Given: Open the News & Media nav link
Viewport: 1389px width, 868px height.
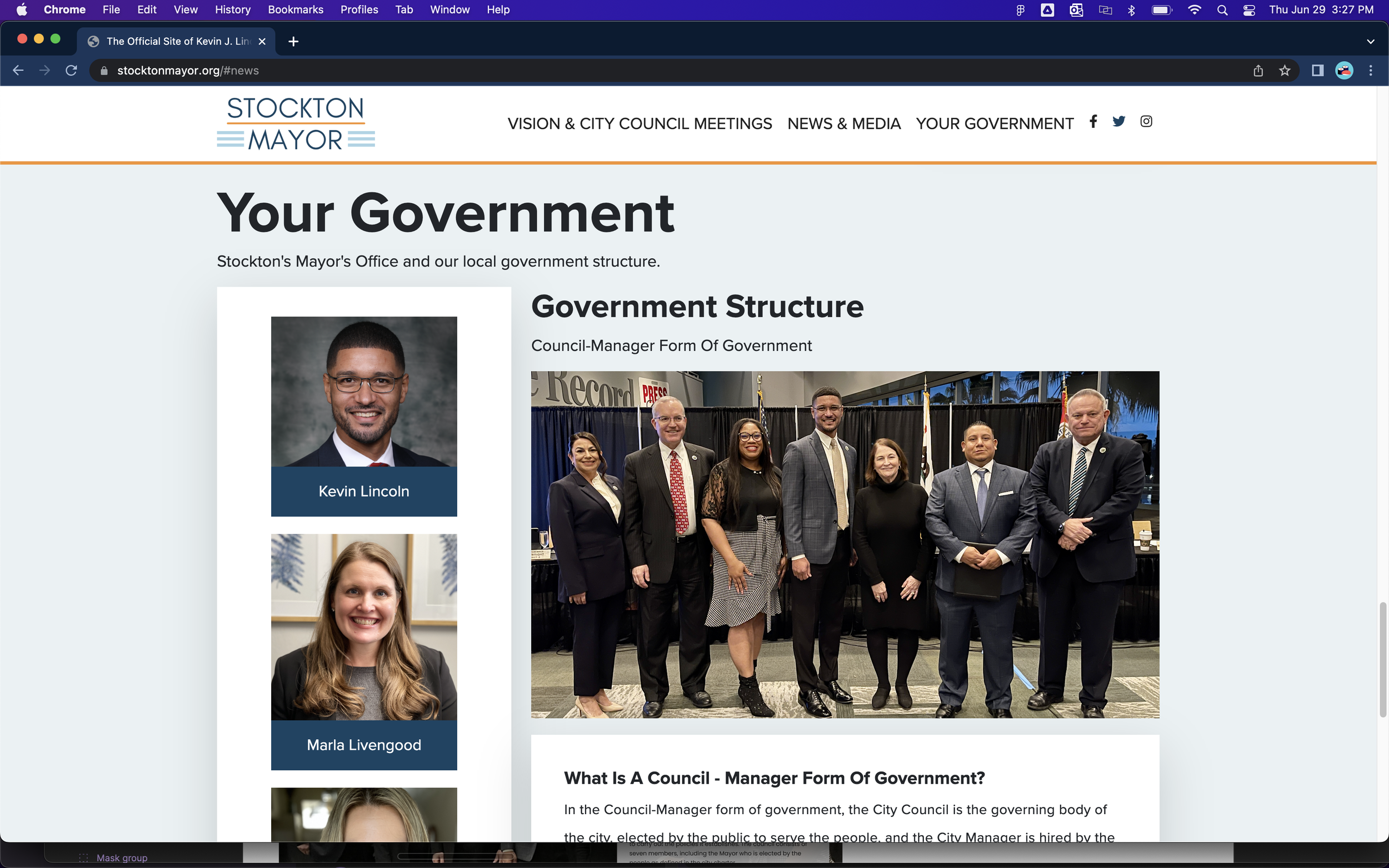Looking at the screenshot, I should pyautogui.click(x=843, y=123).
